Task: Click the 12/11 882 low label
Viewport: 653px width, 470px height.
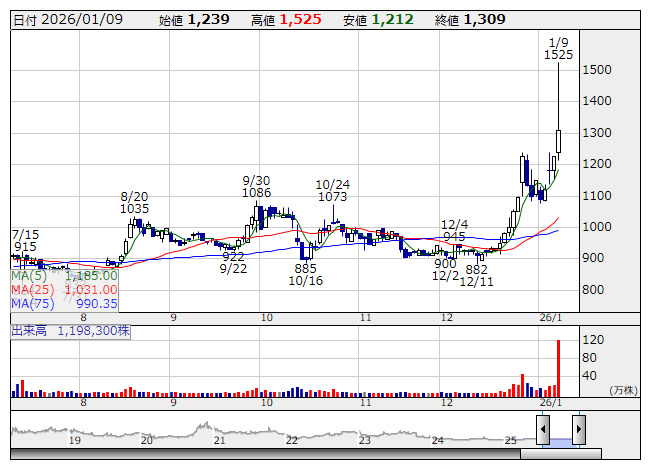Action: coord(476,275)
